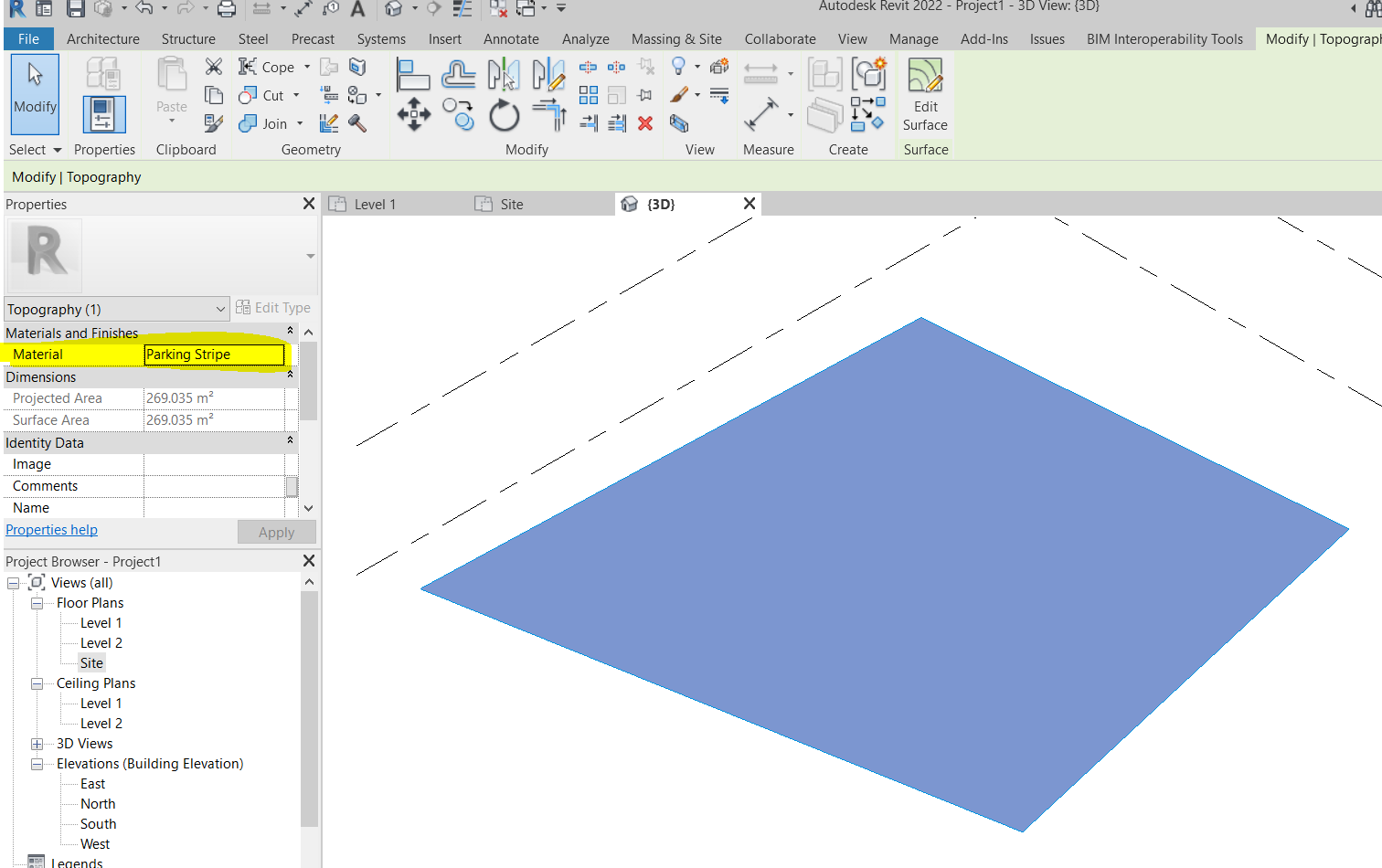Viewport: 1382px width, 868px height.
Task: Switch to the Level 1 view tab
Action: [x=373, y=204]
